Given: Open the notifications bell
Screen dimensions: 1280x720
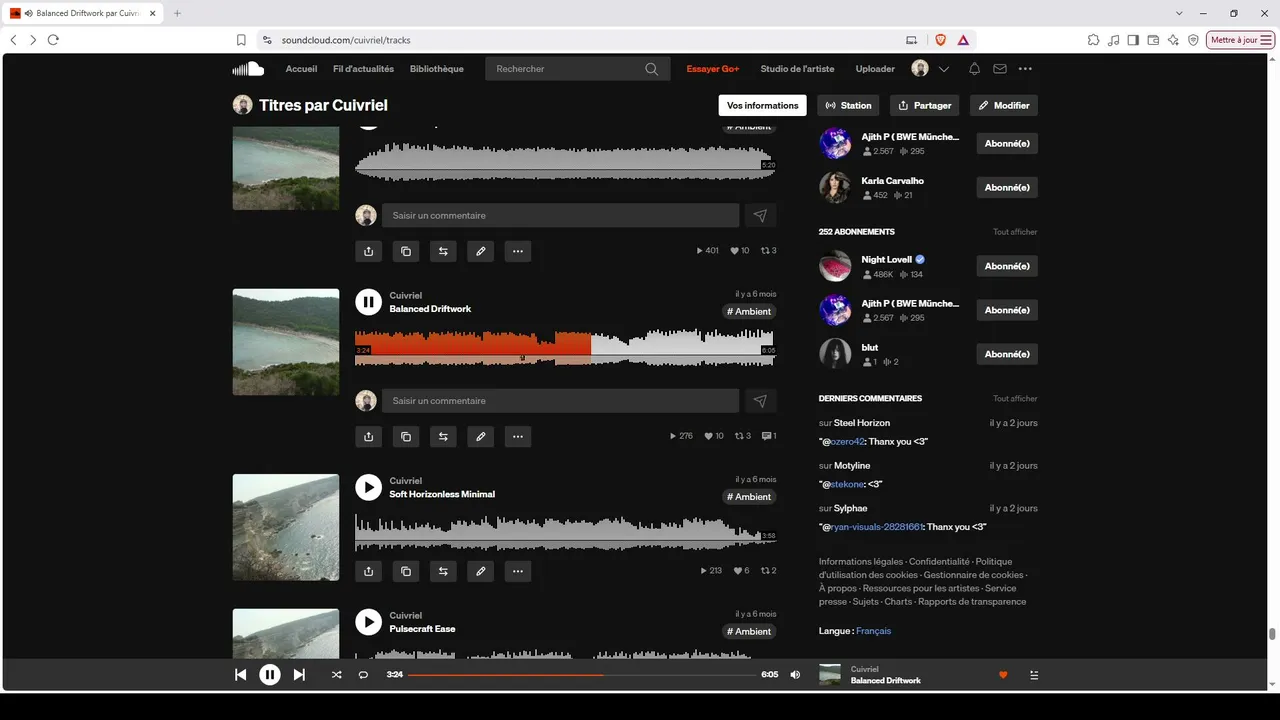Looking at the screenshot, I should click(974, 69).
